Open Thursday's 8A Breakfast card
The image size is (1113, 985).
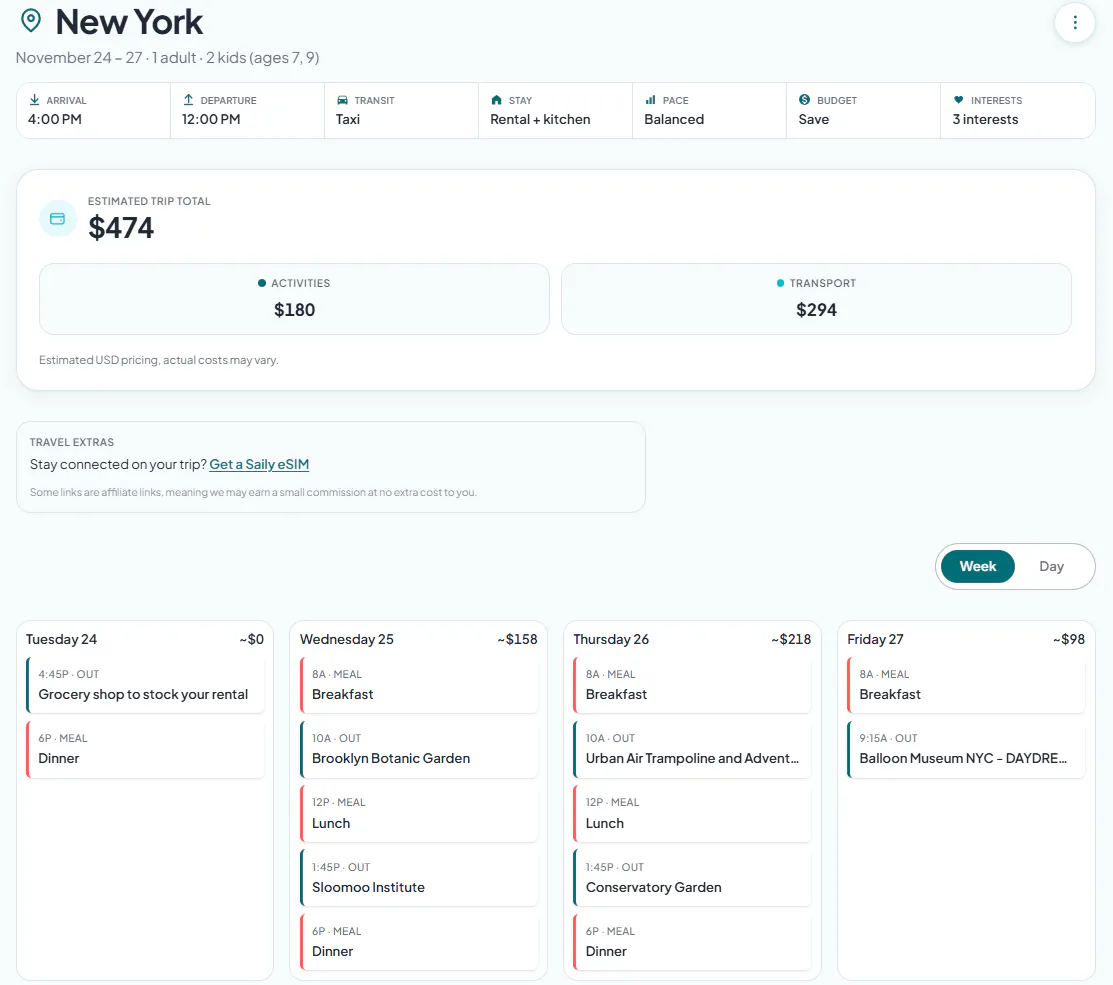pyautogui.click(x=693, y=685)
